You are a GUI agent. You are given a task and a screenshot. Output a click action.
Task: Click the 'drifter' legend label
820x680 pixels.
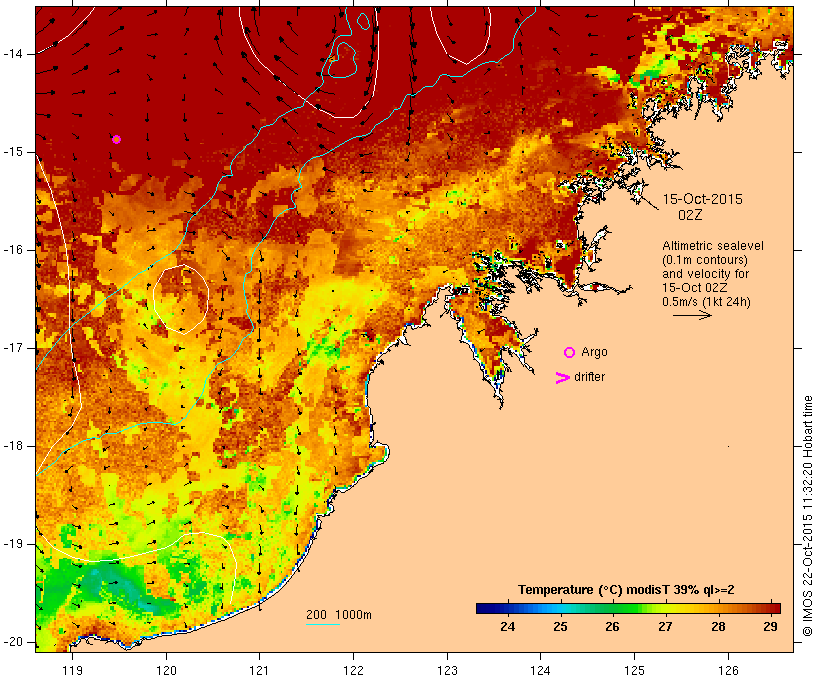point(589,377)
